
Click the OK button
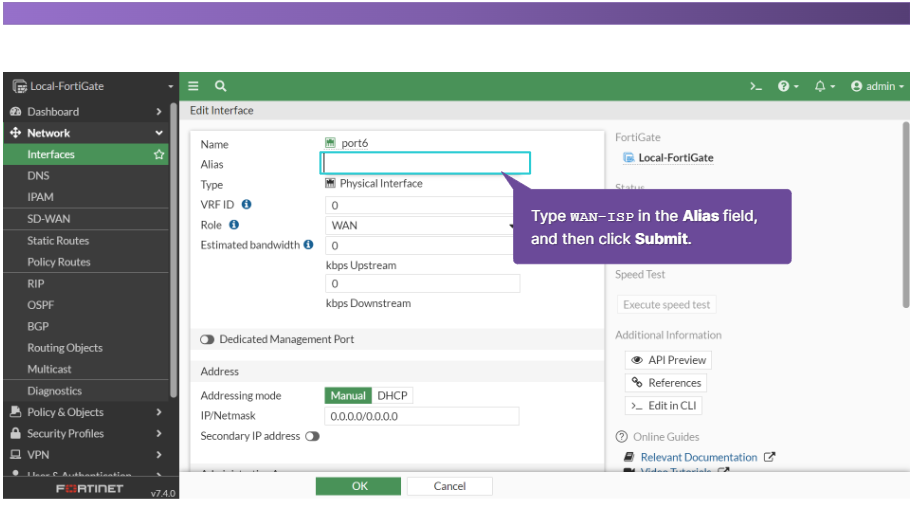pos(358,486)
